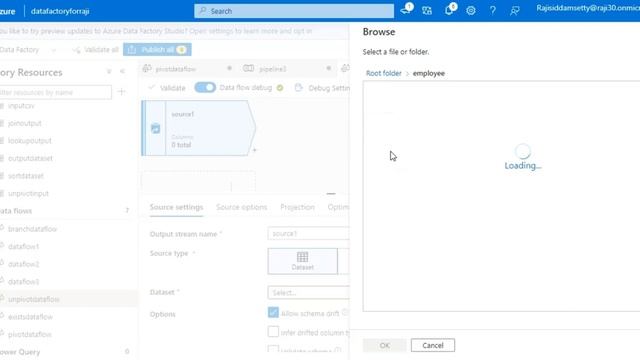This screenshot has width=640, height=360.
Task: Open the help question mark icon
Action: point(493,11)
